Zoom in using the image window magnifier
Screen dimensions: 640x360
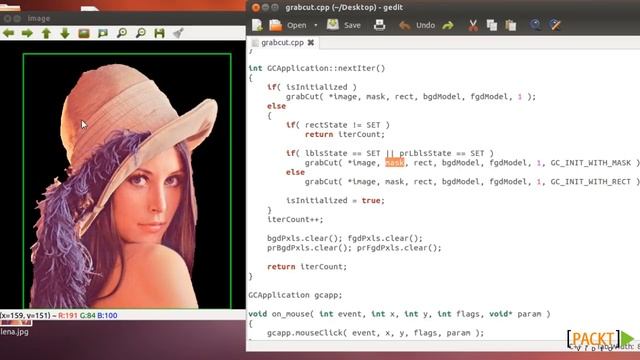[122, 33]
